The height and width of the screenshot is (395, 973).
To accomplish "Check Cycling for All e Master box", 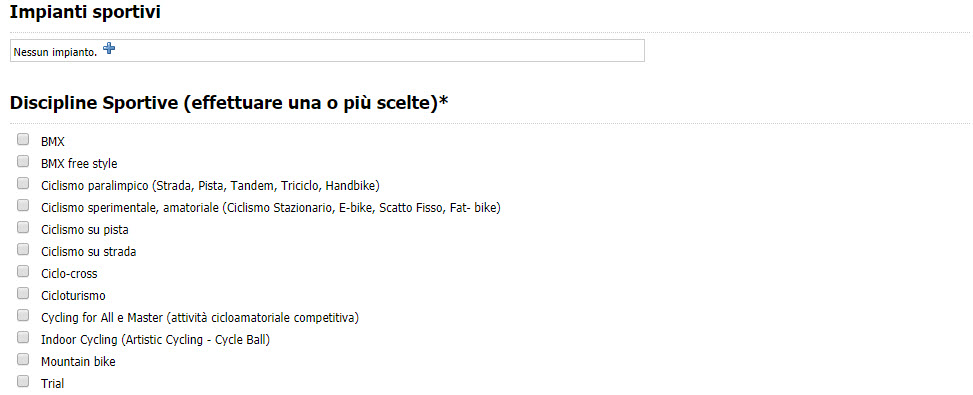I will (23, 315).
